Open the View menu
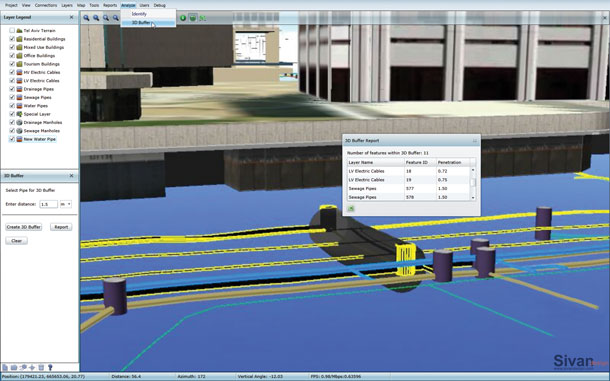This screenshot has height=381, width=610. click(x=26, y=5)
